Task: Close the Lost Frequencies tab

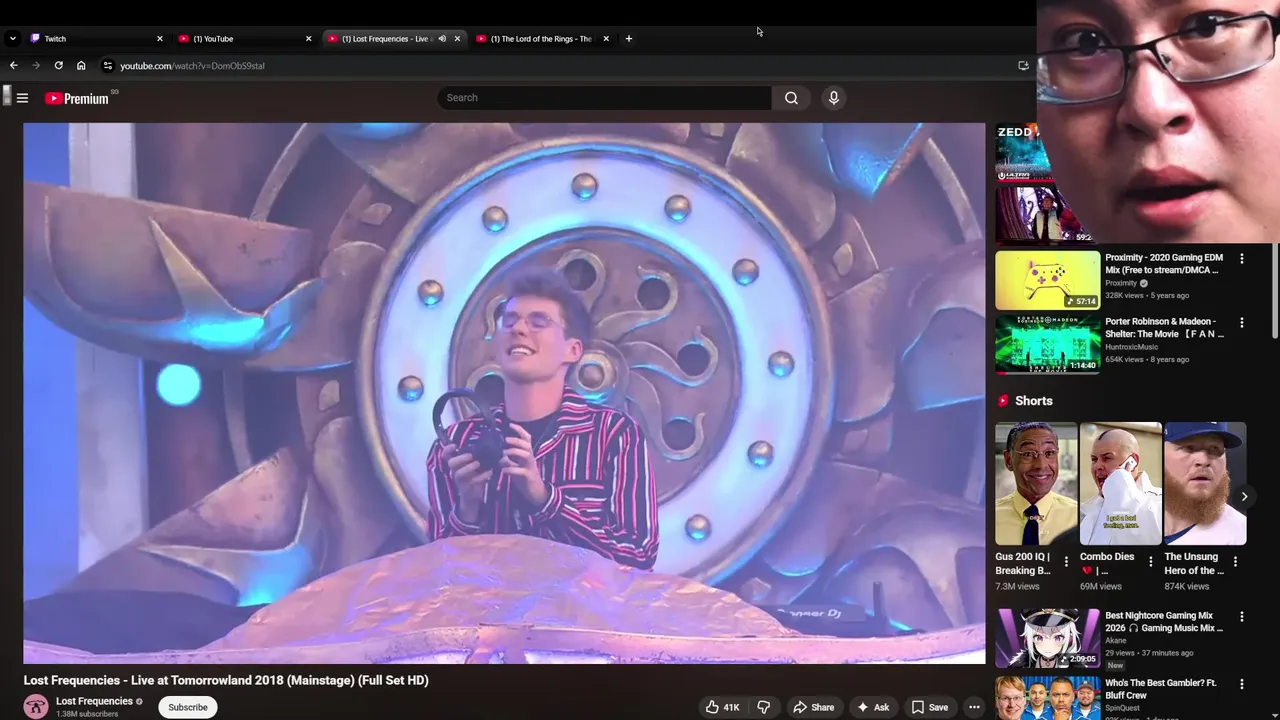Action: click(457, 39)
